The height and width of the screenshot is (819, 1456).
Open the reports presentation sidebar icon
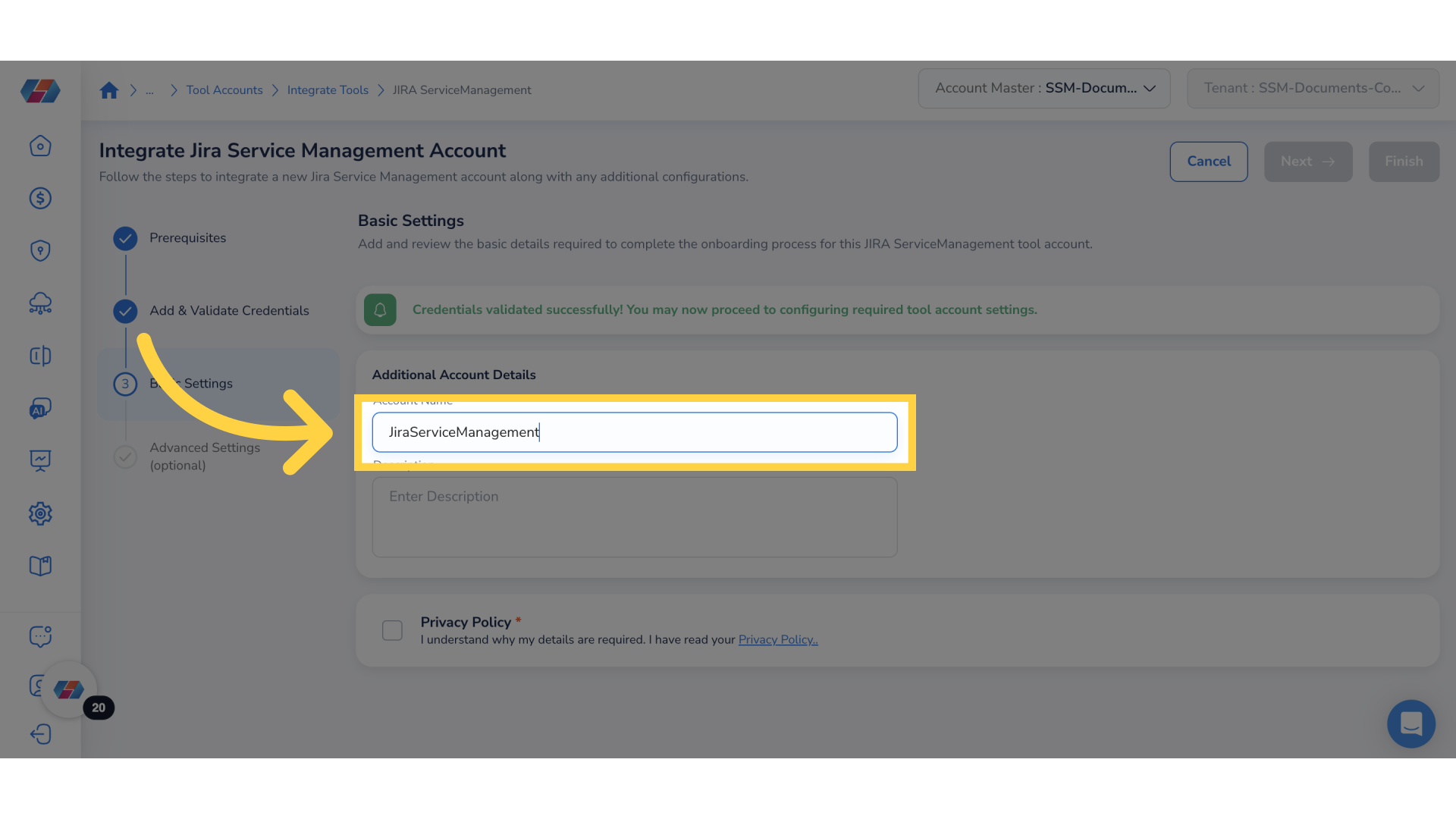click(40, 460)
